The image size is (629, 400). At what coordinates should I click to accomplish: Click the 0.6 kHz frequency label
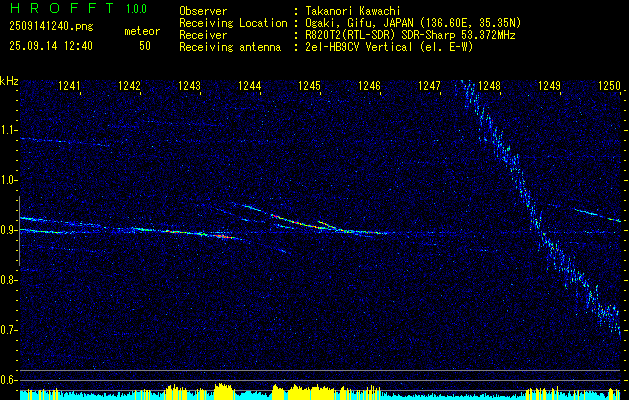pos(8,380)
